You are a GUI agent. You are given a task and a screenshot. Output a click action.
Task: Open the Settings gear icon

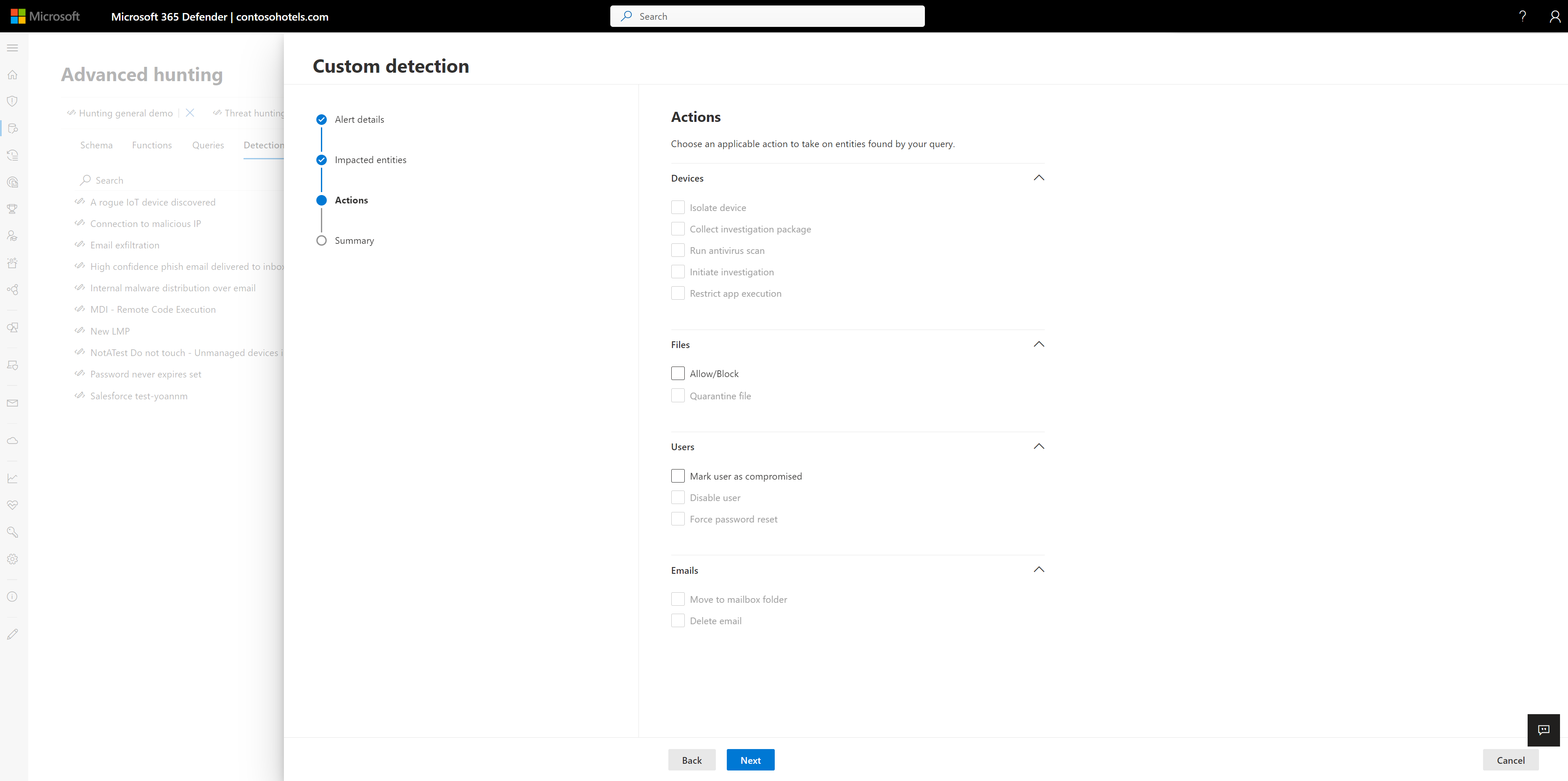tap(12, 558)
